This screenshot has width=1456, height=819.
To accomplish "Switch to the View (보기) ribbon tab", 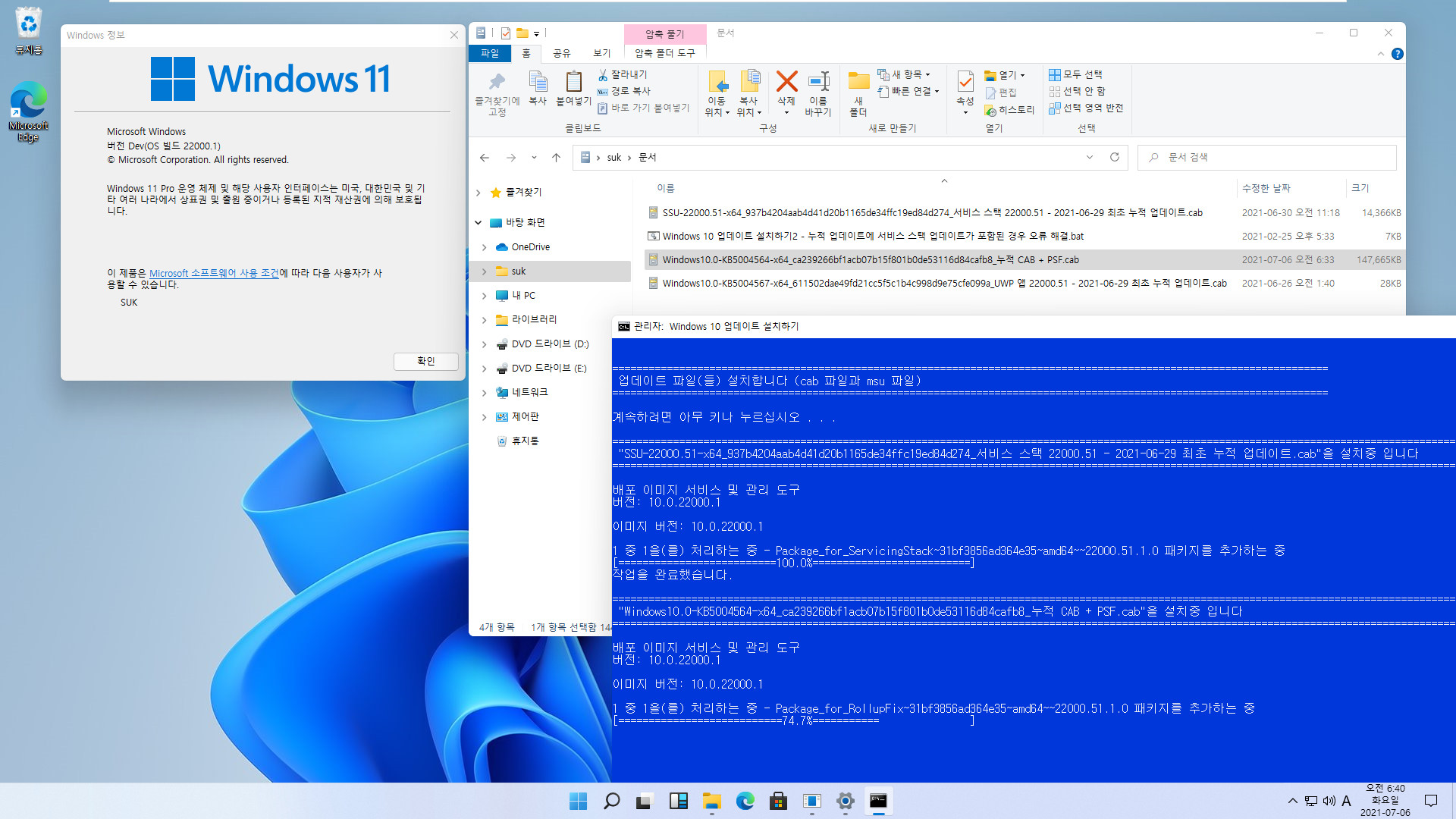I will 602,53.
